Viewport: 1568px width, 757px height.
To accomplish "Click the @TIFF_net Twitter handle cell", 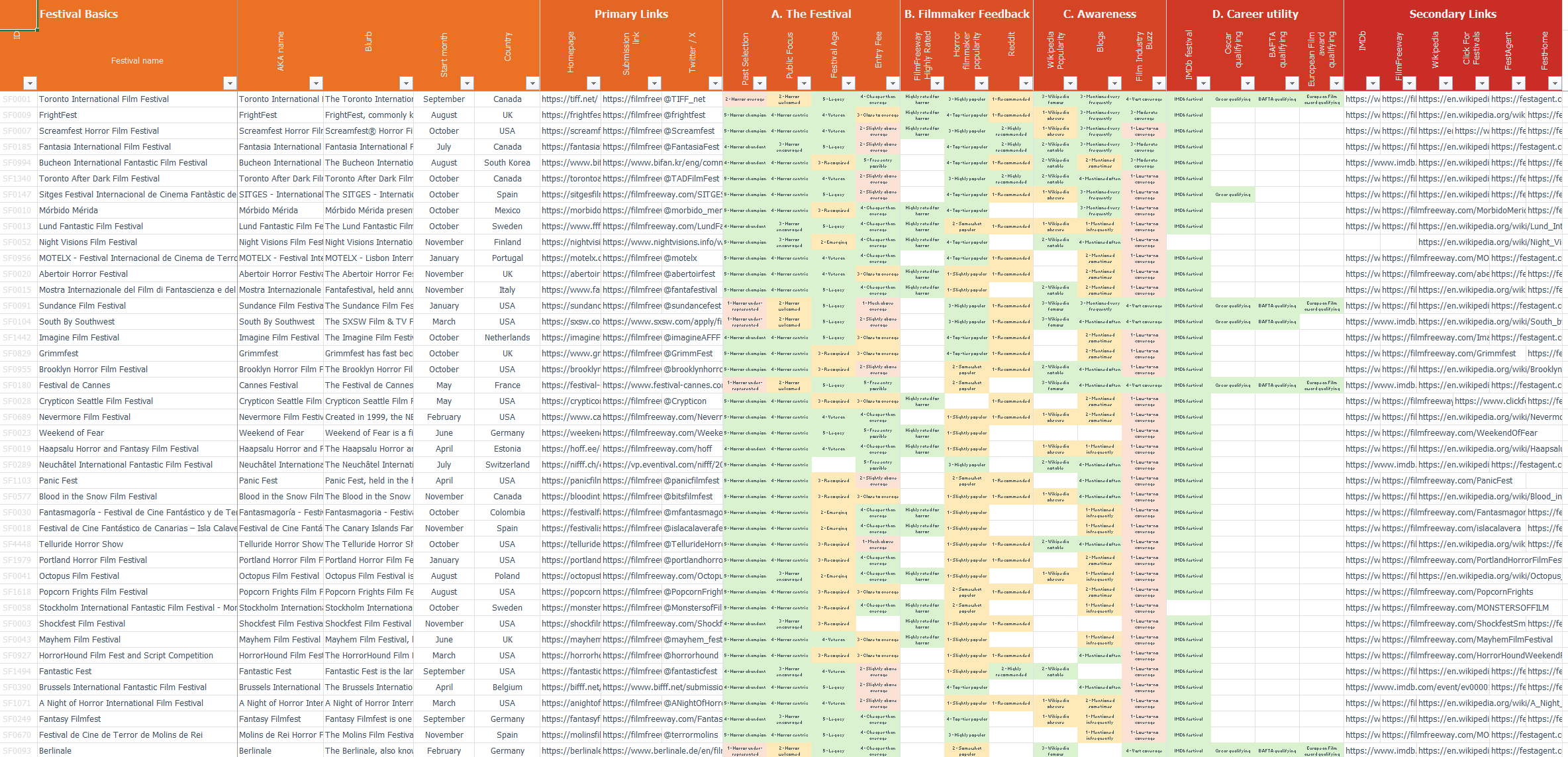I will pos(685,99).
